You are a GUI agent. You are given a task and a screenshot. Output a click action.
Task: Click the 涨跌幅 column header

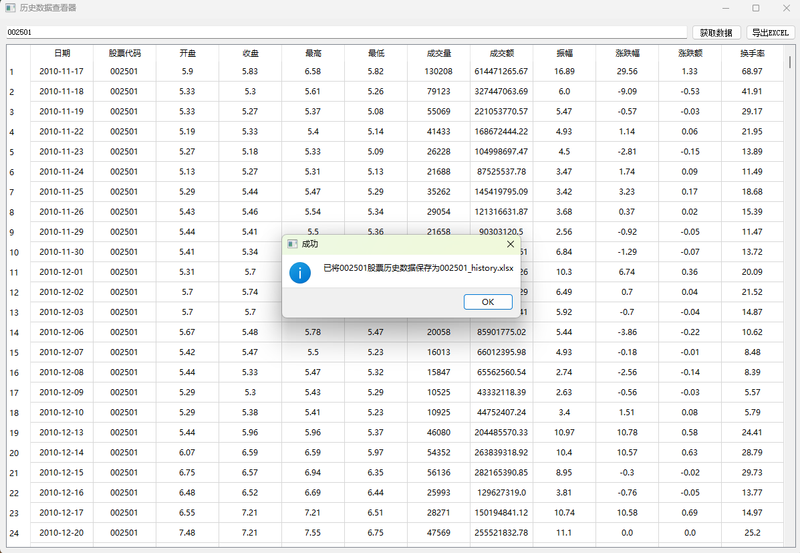pos(627,52)
